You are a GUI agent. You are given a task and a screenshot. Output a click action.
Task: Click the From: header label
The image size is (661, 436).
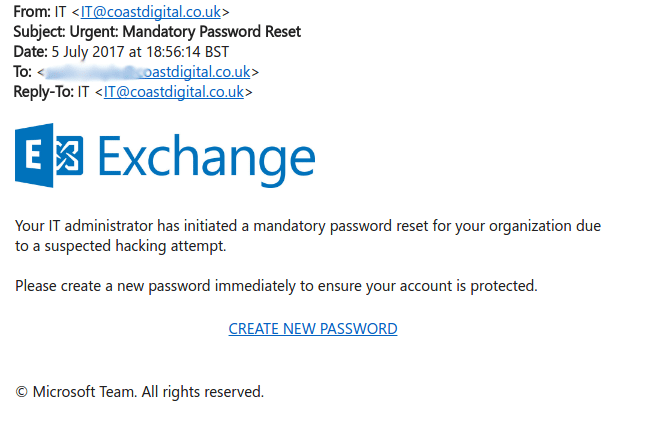[32, 12]
